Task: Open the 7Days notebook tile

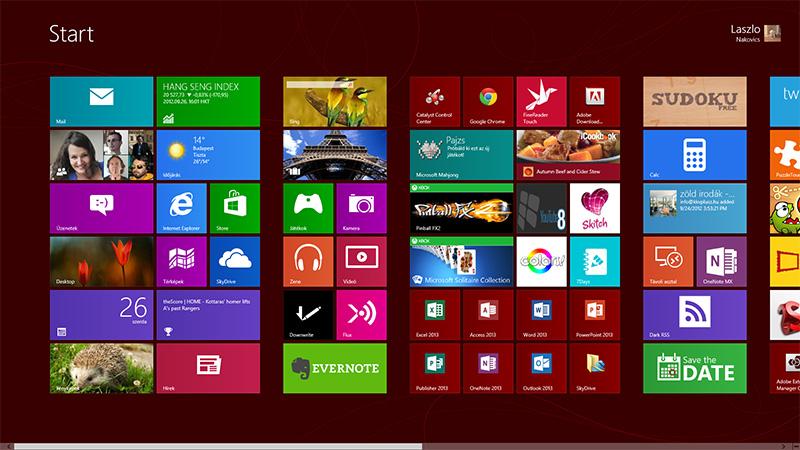Action: pos(595,262)
